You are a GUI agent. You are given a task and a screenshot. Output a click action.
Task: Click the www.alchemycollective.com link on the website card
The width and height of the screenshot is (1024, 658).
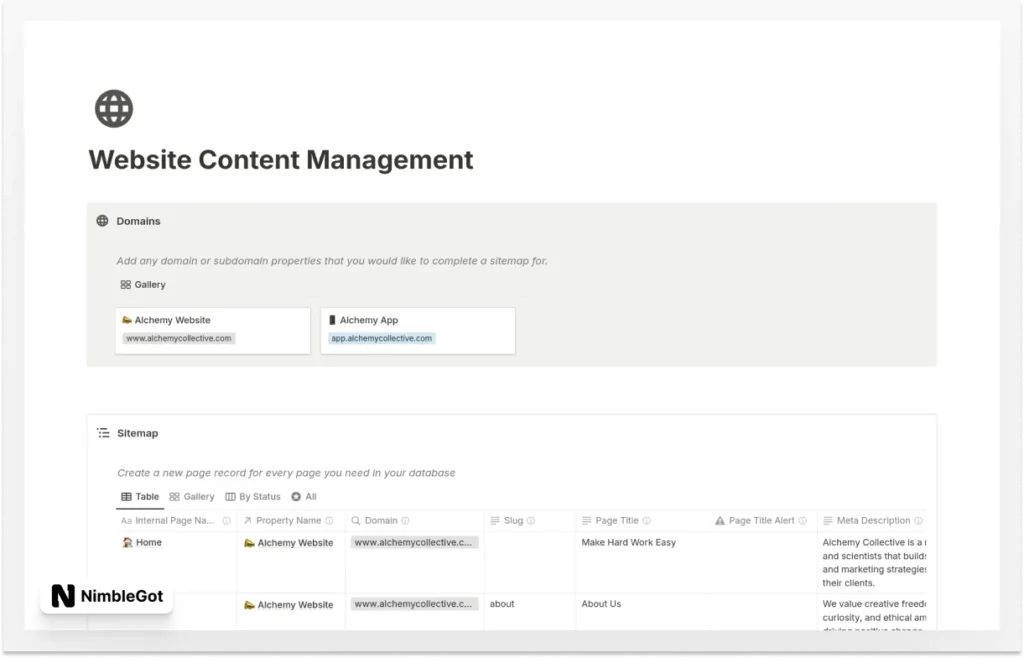pos(178,338)
